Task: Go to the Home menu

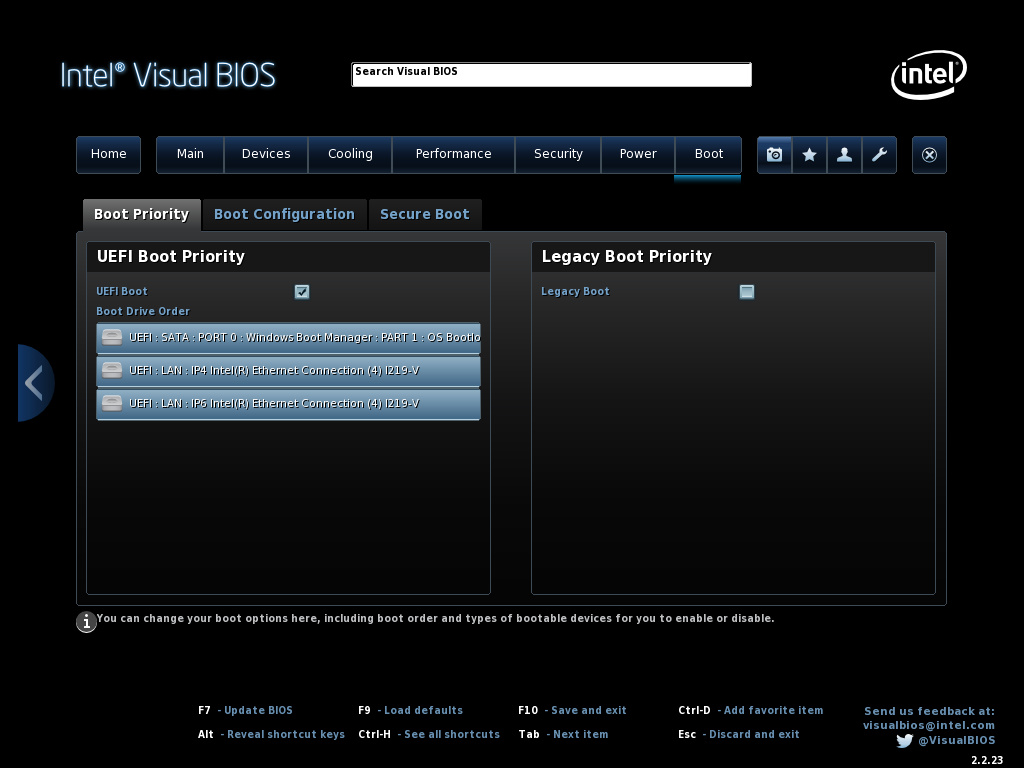Action: click(x=108, y=155)
